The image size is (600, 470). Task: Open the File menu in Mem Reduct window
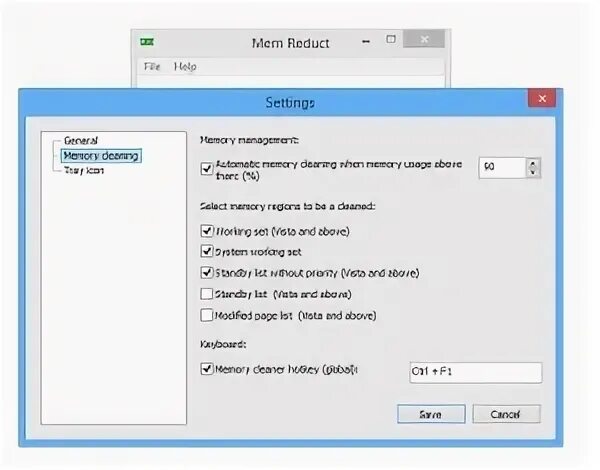(152, 67)
